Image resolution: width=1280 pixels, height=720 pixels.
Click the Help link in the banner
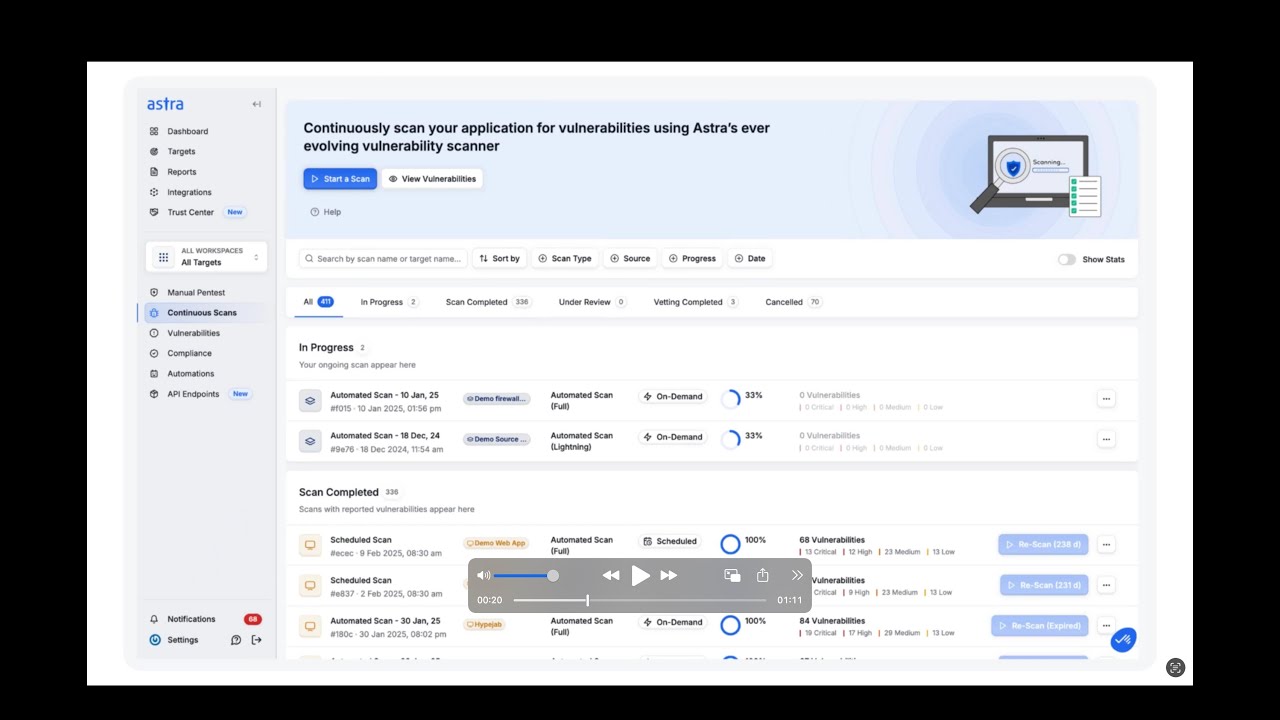pyautogui.click(x=325, y=212)
